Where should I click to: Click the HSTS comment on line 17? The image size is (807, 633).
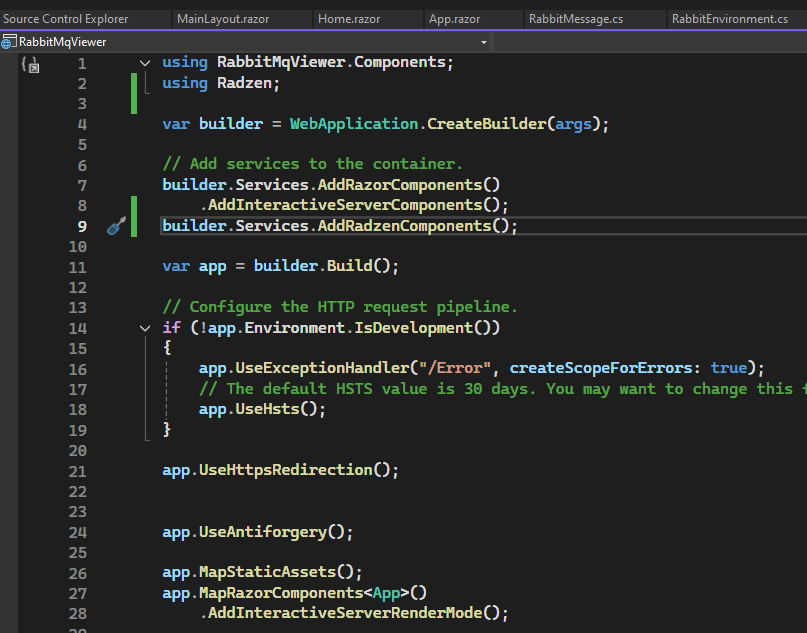[x=502, y=389]
